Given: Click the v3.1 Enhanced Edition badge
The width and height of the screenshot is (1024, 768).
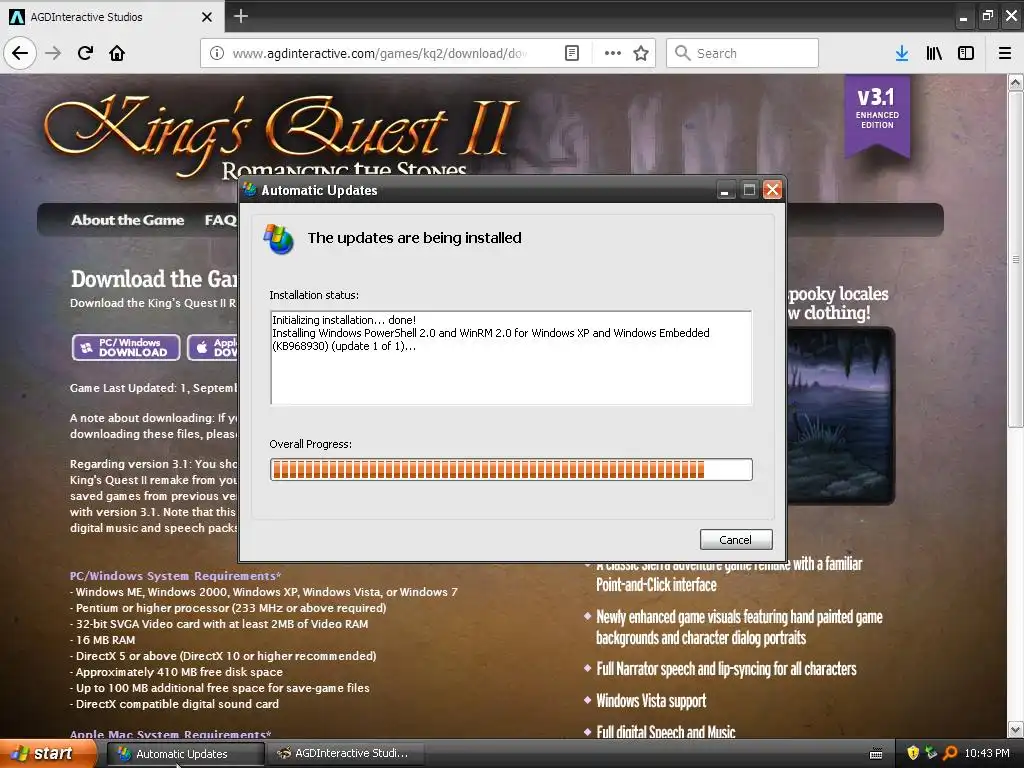Looking at the screenshot, I should click(x=876, y=115).
